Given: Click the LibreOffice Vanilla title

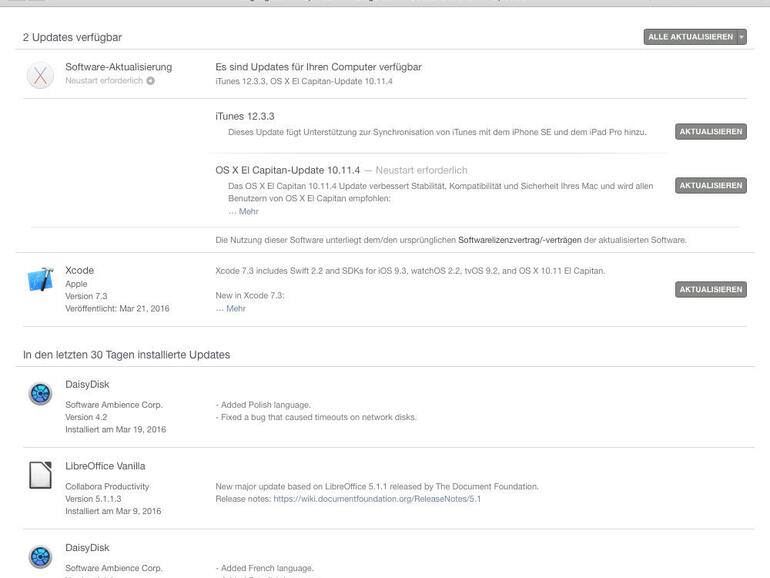Looking at the screenshot, I should tap(105, 466).
